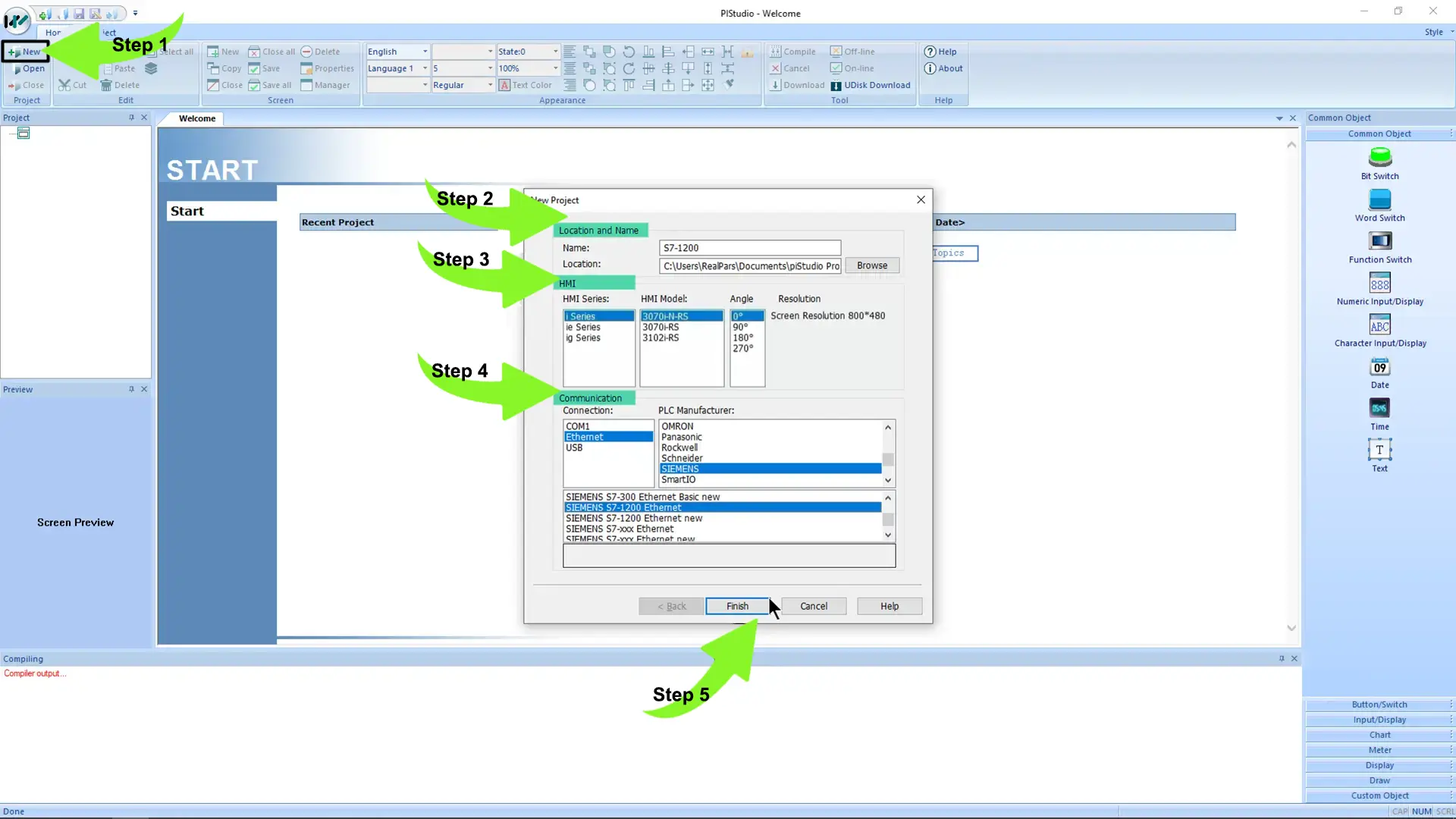The height and width of the screenshot is (819, 1456).
Task: Select Character Input/Display object
Action: 1379,330
